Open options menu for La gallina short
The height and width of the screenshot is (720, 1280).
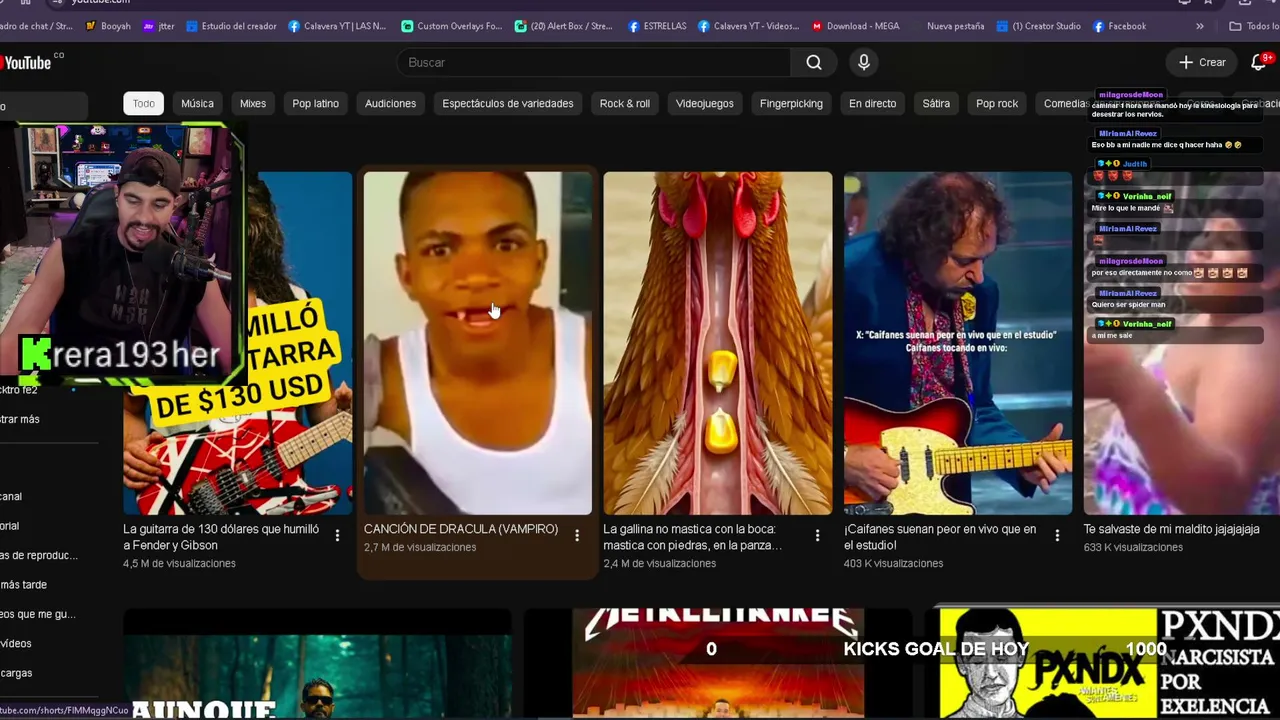(x=817, y=536)
